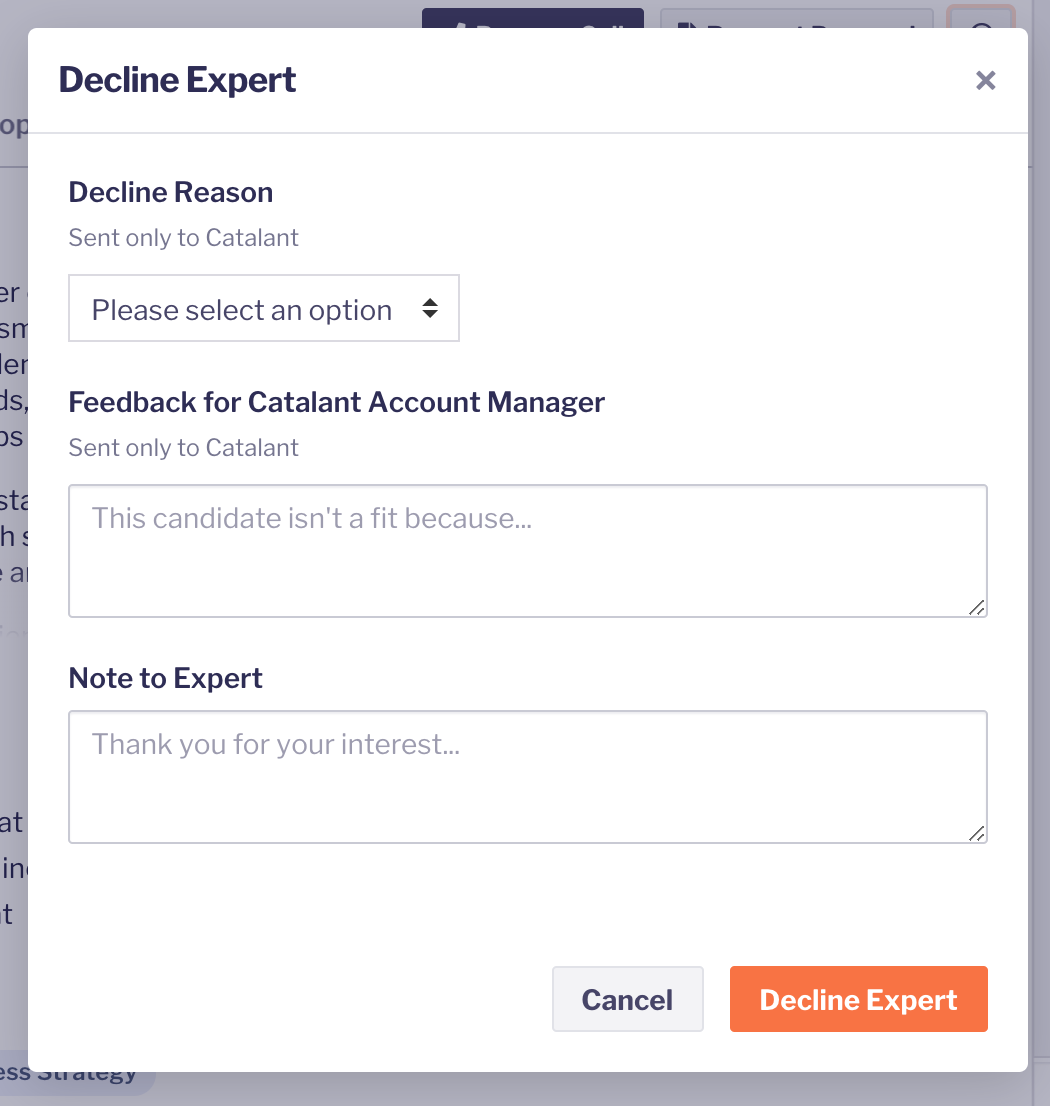Close the Decline Expert dialog with X

coord(985,80)
